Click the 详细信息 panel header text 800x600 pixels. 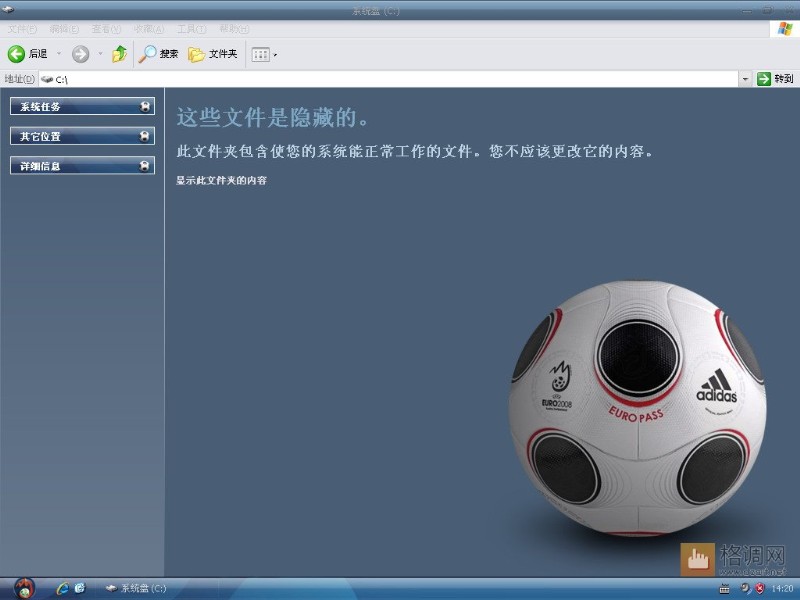click(x=40, y=166)
